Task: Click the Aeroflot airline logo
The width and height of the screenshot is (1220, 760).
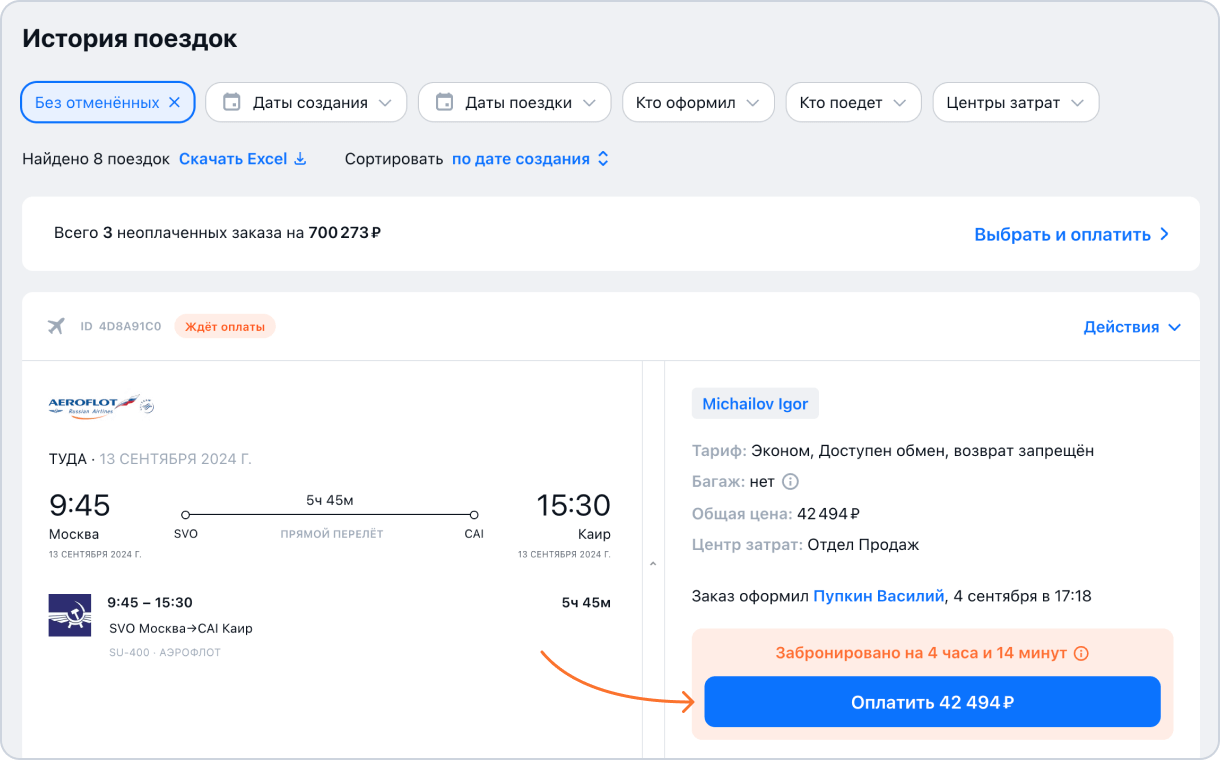Action: 101,406
